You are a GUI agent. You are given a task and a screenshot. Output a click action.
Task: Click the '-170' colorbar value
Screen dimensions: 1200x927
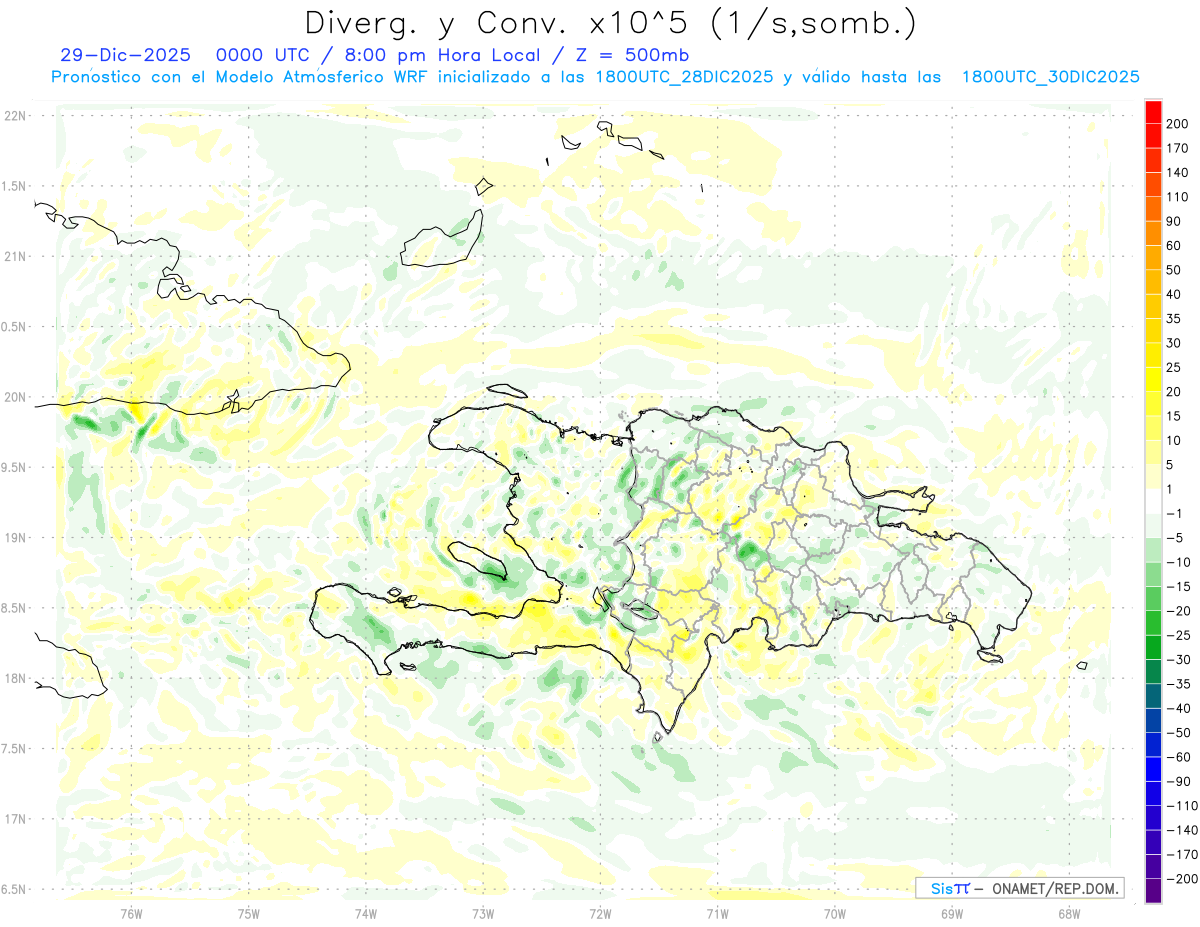click(1182, 854)
